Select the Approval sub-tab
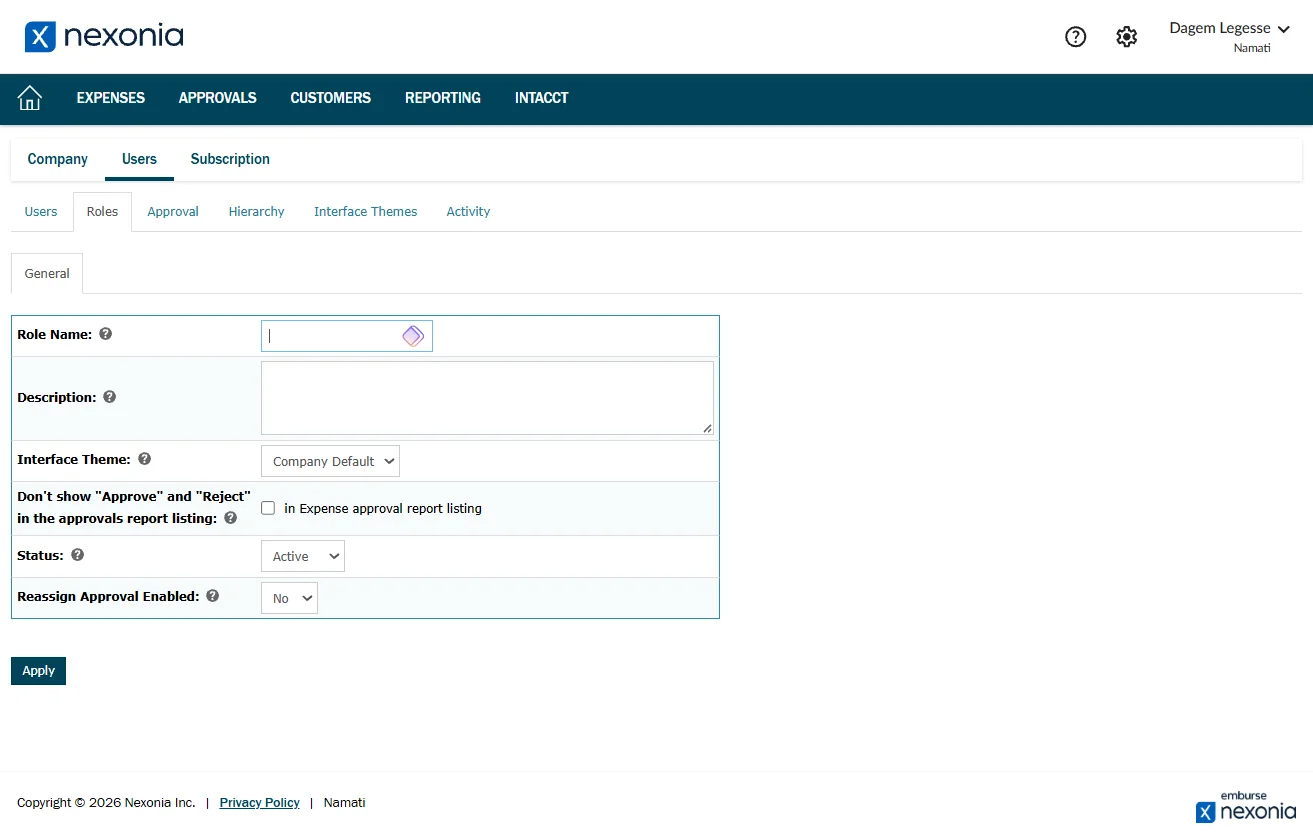Screen dimensions: 1313x835 click(173, 211)
